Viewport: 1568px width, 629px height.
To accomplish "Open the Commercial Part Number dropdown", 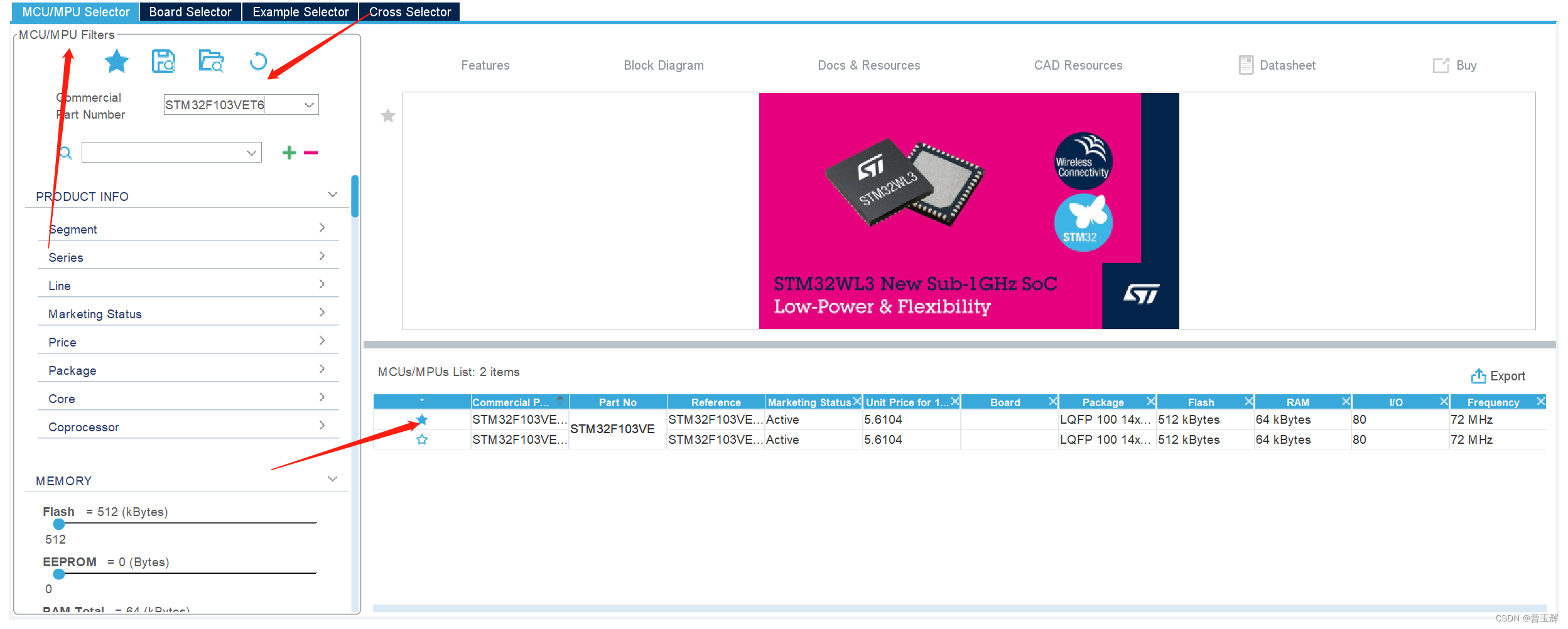I will tap(309, 105).
